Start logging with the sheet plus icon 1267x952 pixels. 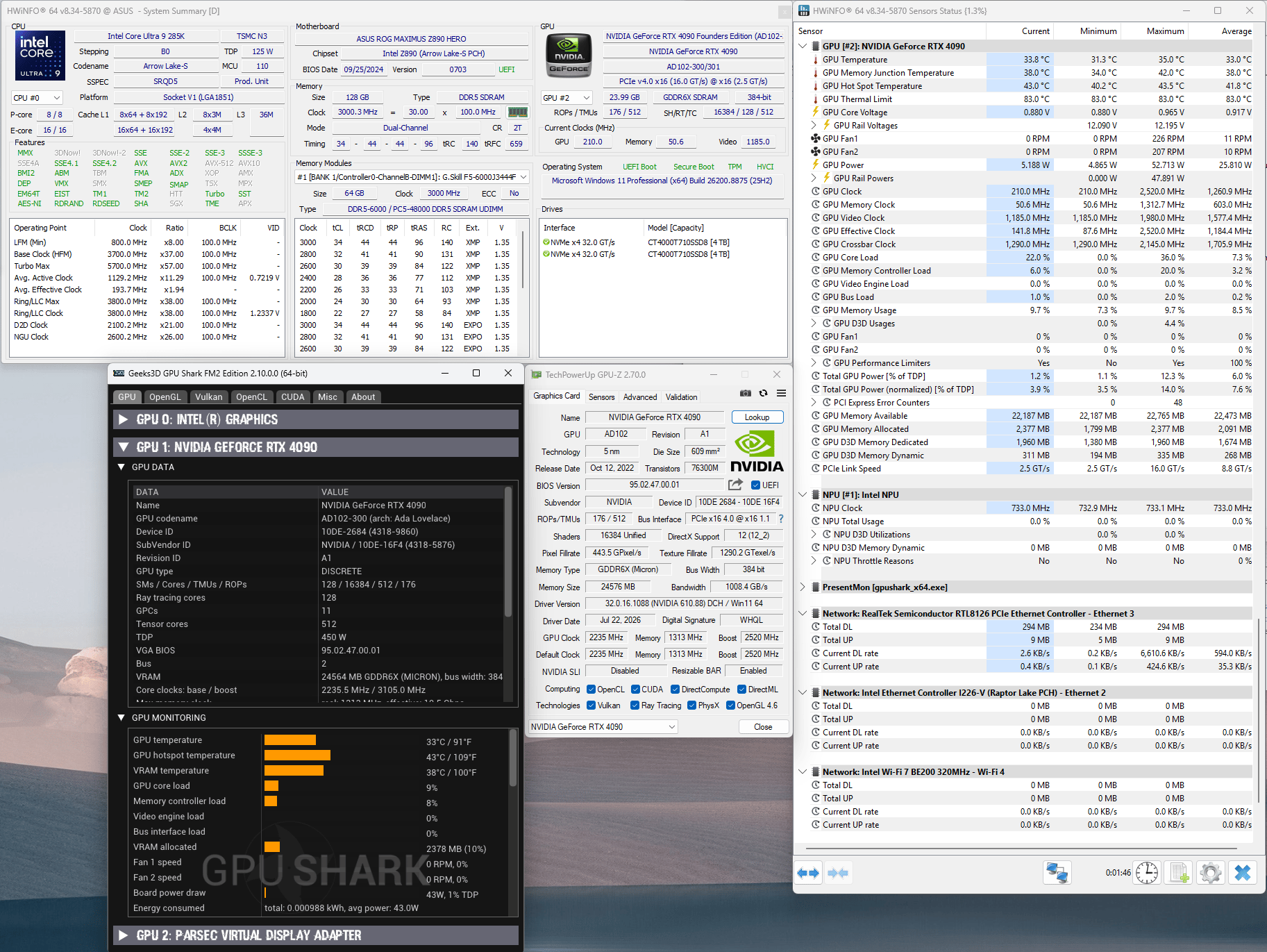(1179, 873)
